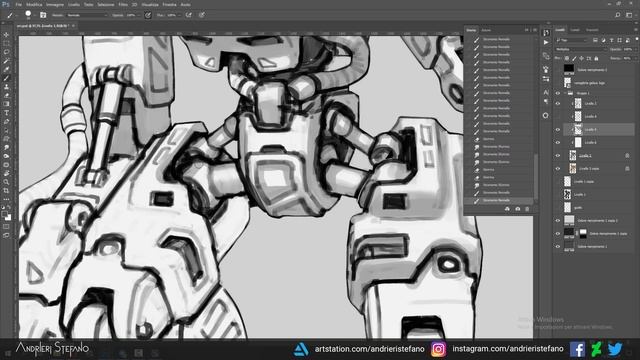Switch to the Azioni tab

click(x=486, y=30)
